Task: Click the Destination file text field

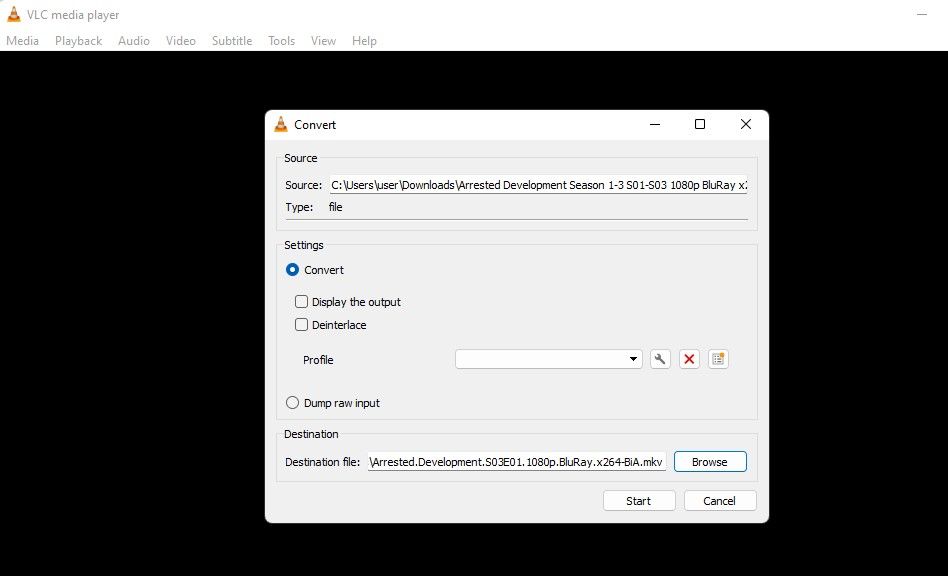Action: (515, 461)
